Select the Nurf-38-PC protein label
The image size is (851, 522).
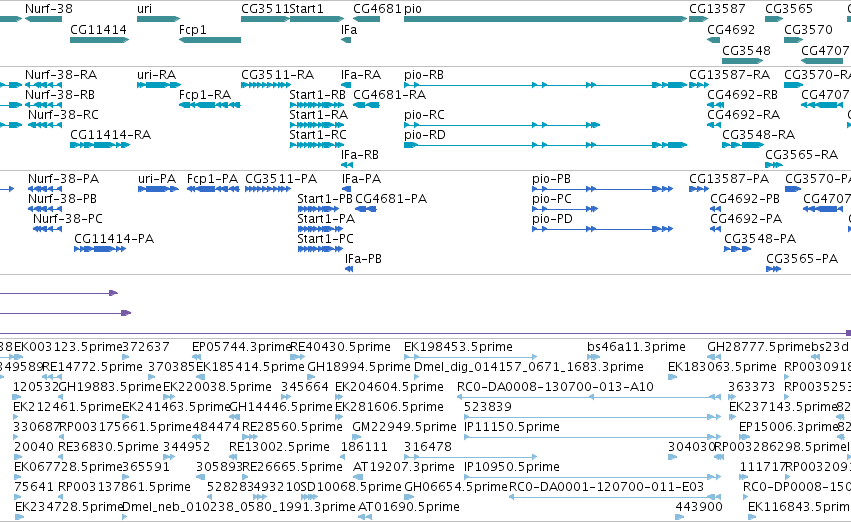(x=68, y=219)
